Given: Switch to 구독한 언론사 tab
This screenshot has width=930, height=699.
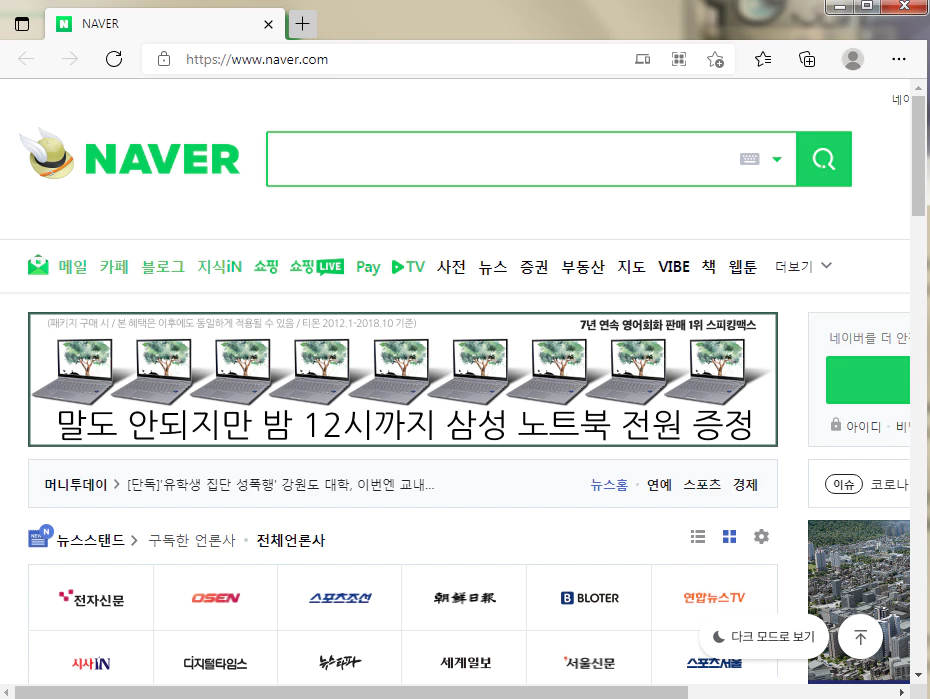Looking at the screenshot, I should tap(192, 540).
